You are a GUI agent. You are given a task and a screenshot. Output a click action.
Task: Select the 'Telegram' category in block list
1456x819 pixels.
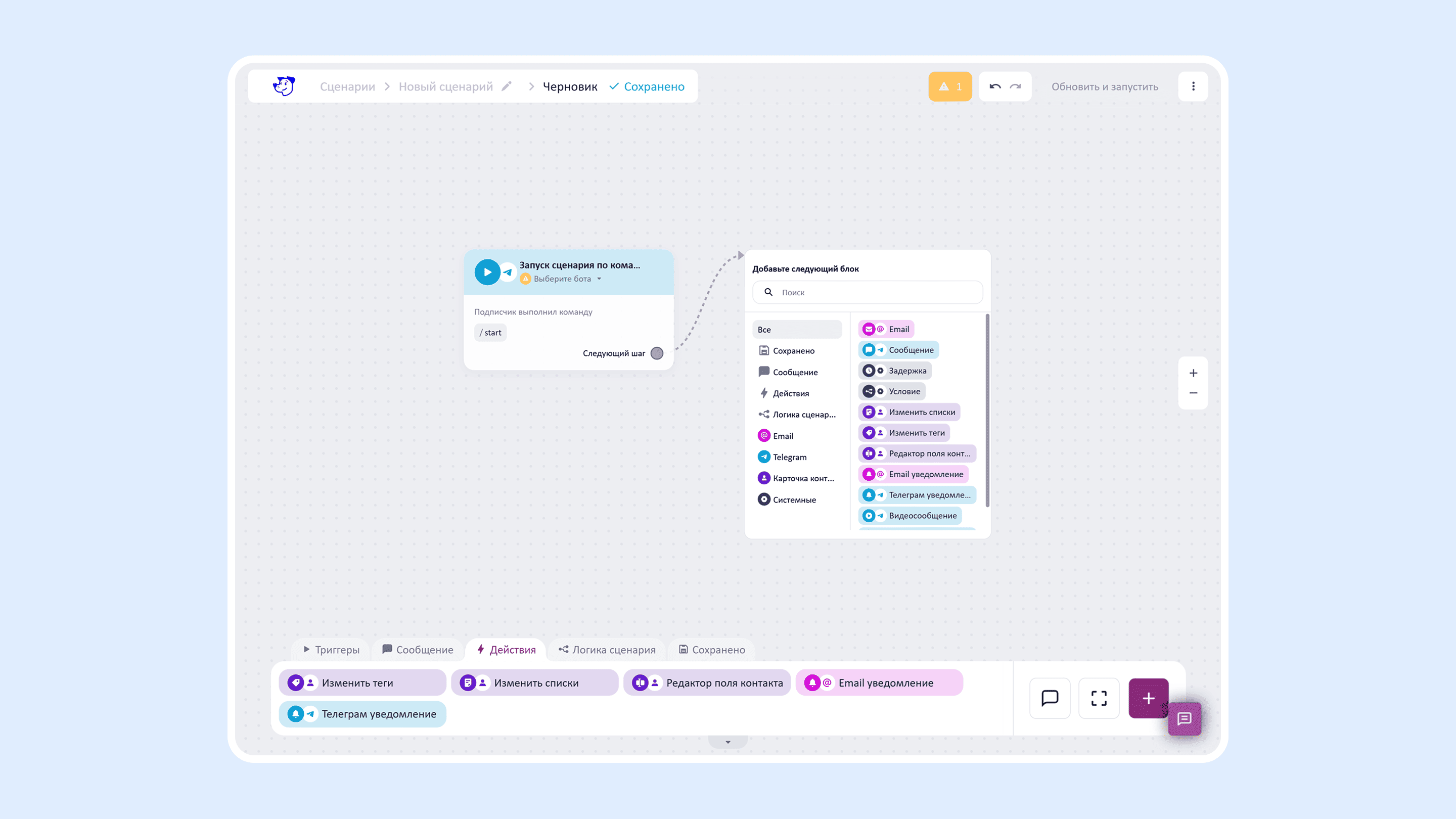(789, 457)
